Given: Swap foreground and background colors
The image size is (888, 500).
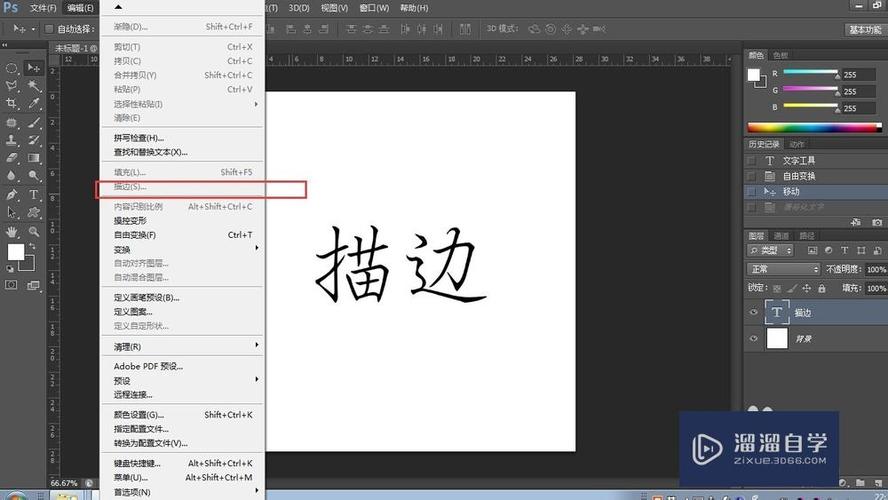Looking at the screenshot, I should pos(32,247).
